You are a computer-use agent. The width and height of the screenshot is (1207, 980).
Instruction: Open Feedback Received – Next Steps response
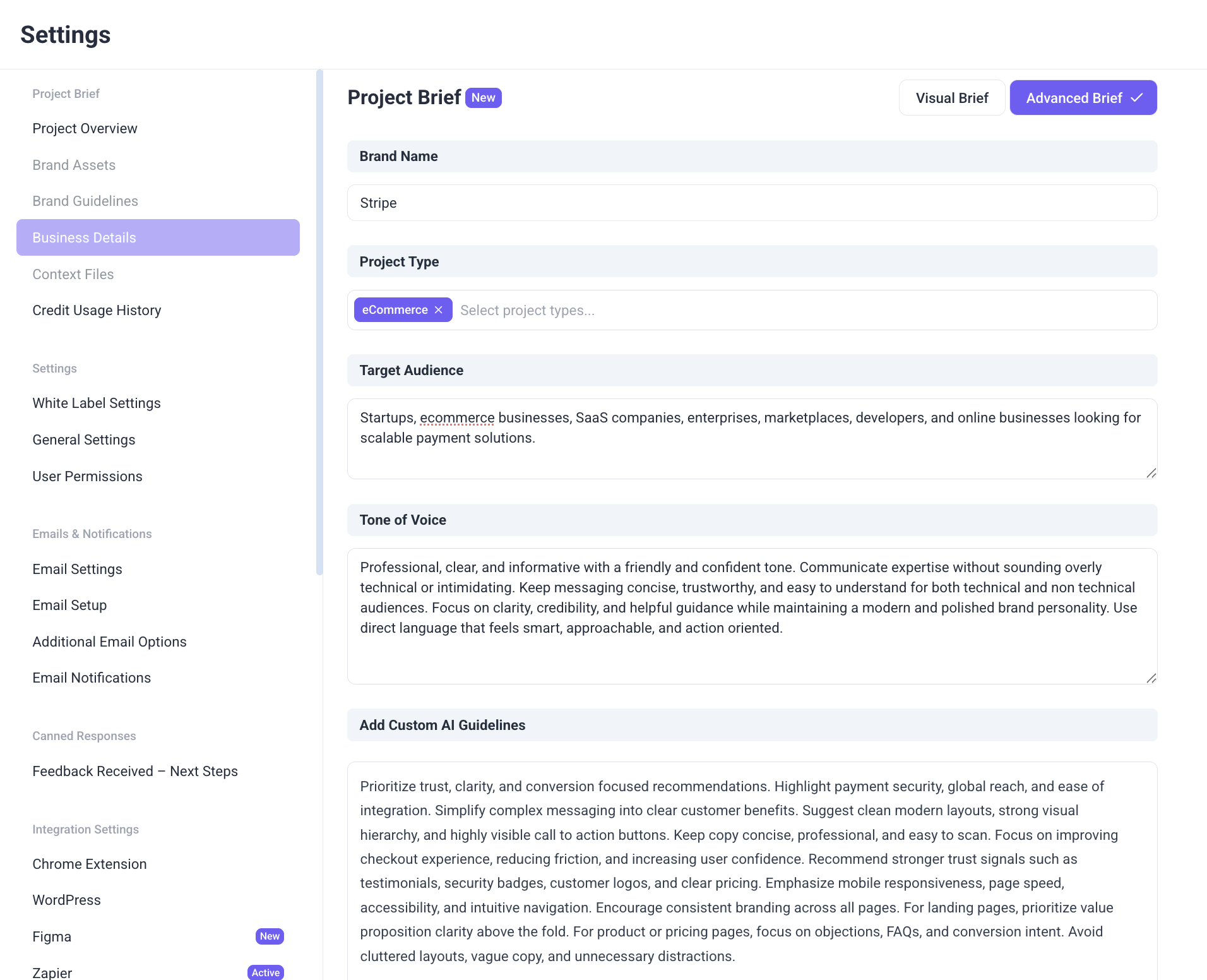click(134, 771)
